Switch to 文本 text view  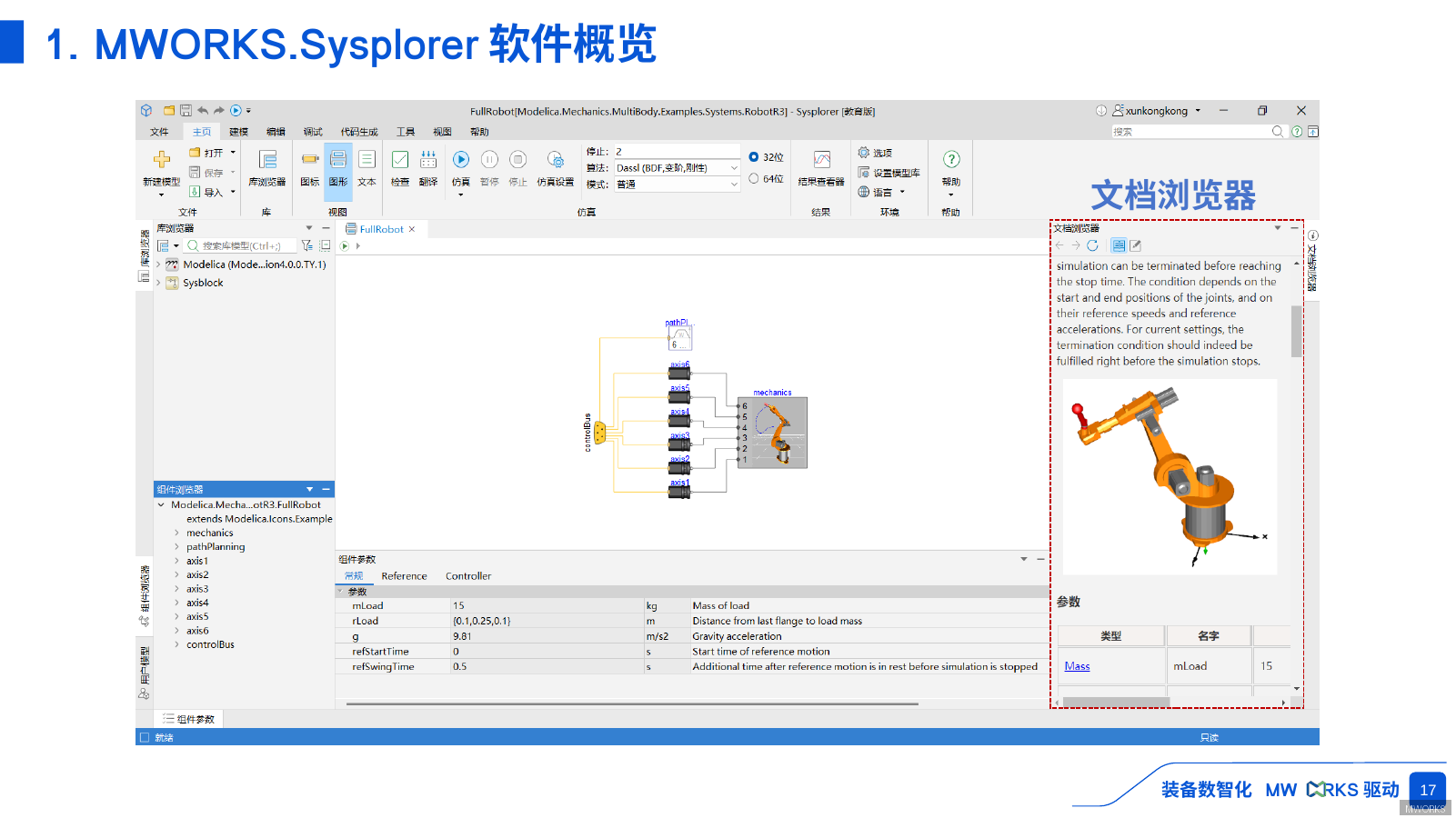tap(367, 161)
